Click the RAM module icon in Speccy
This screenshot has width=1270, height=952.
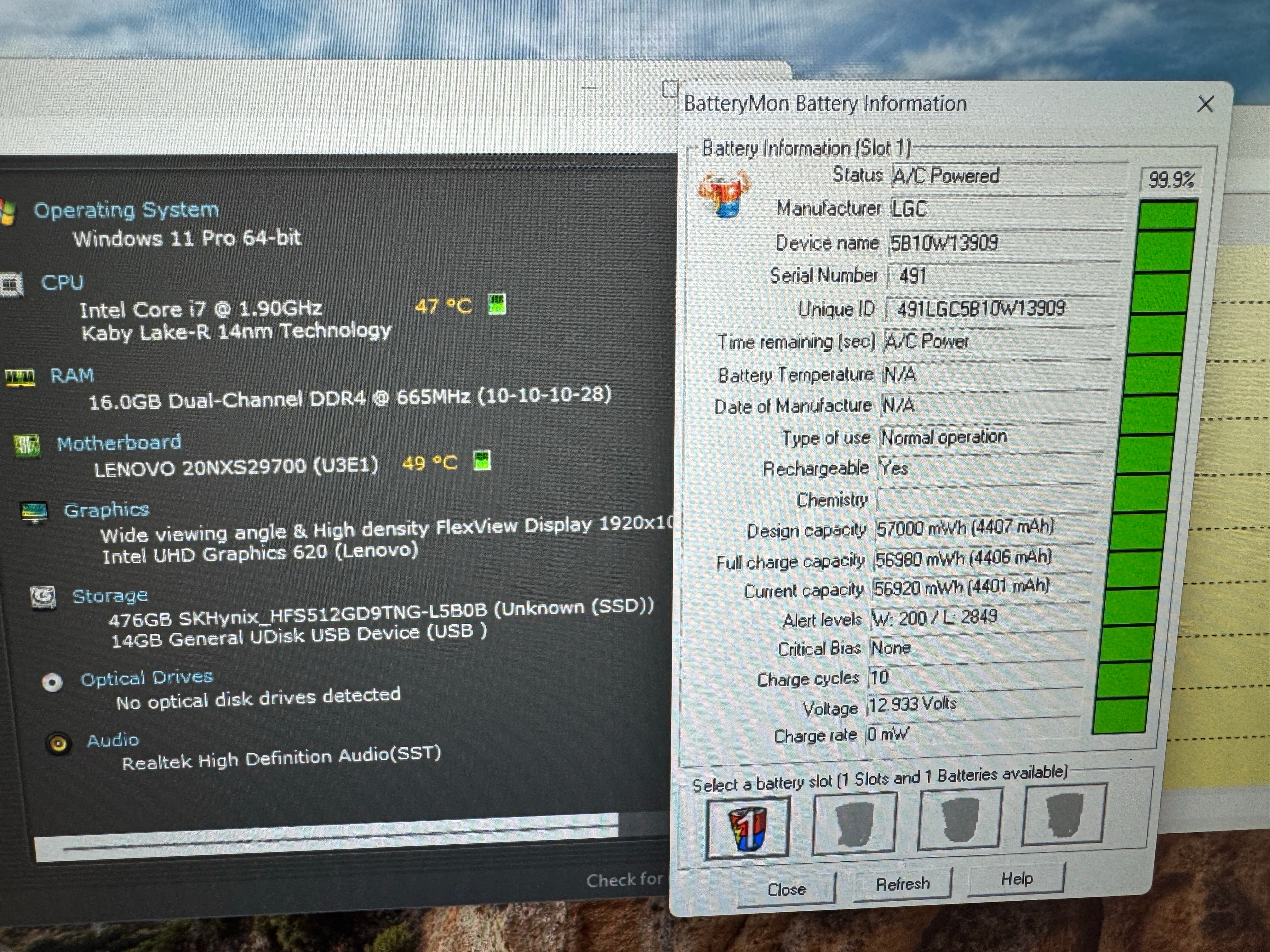(20, 377)
